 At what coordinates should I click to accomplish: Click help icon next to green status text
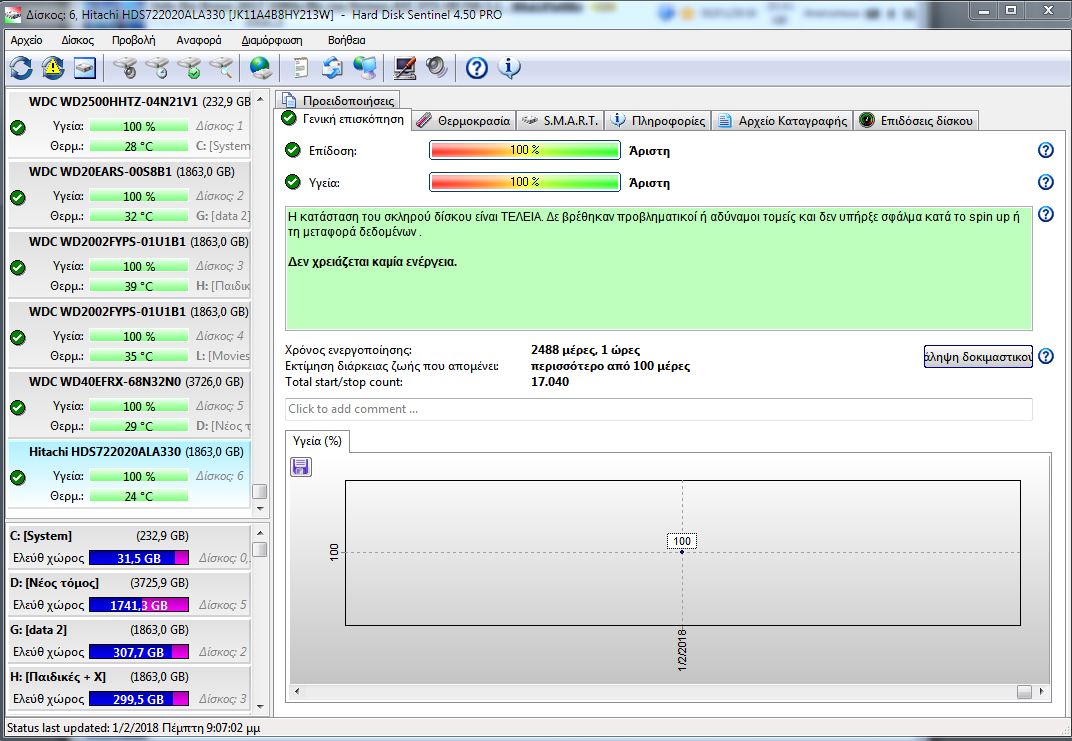[1045, 214]
